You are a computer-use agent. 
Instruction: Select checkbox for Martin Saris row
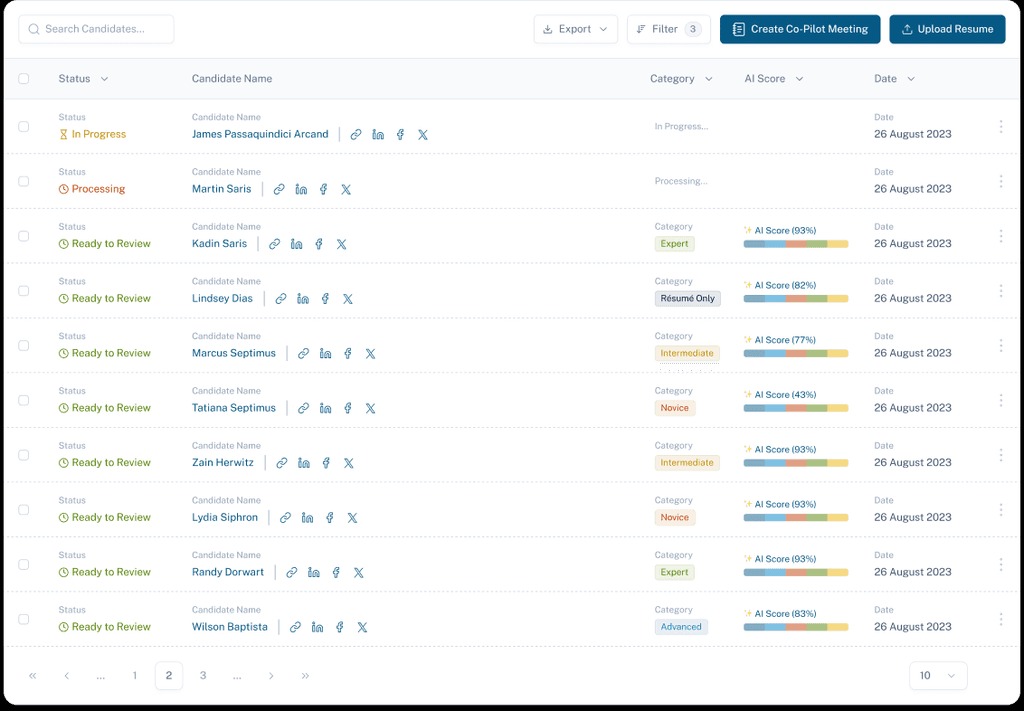[24, 181]
